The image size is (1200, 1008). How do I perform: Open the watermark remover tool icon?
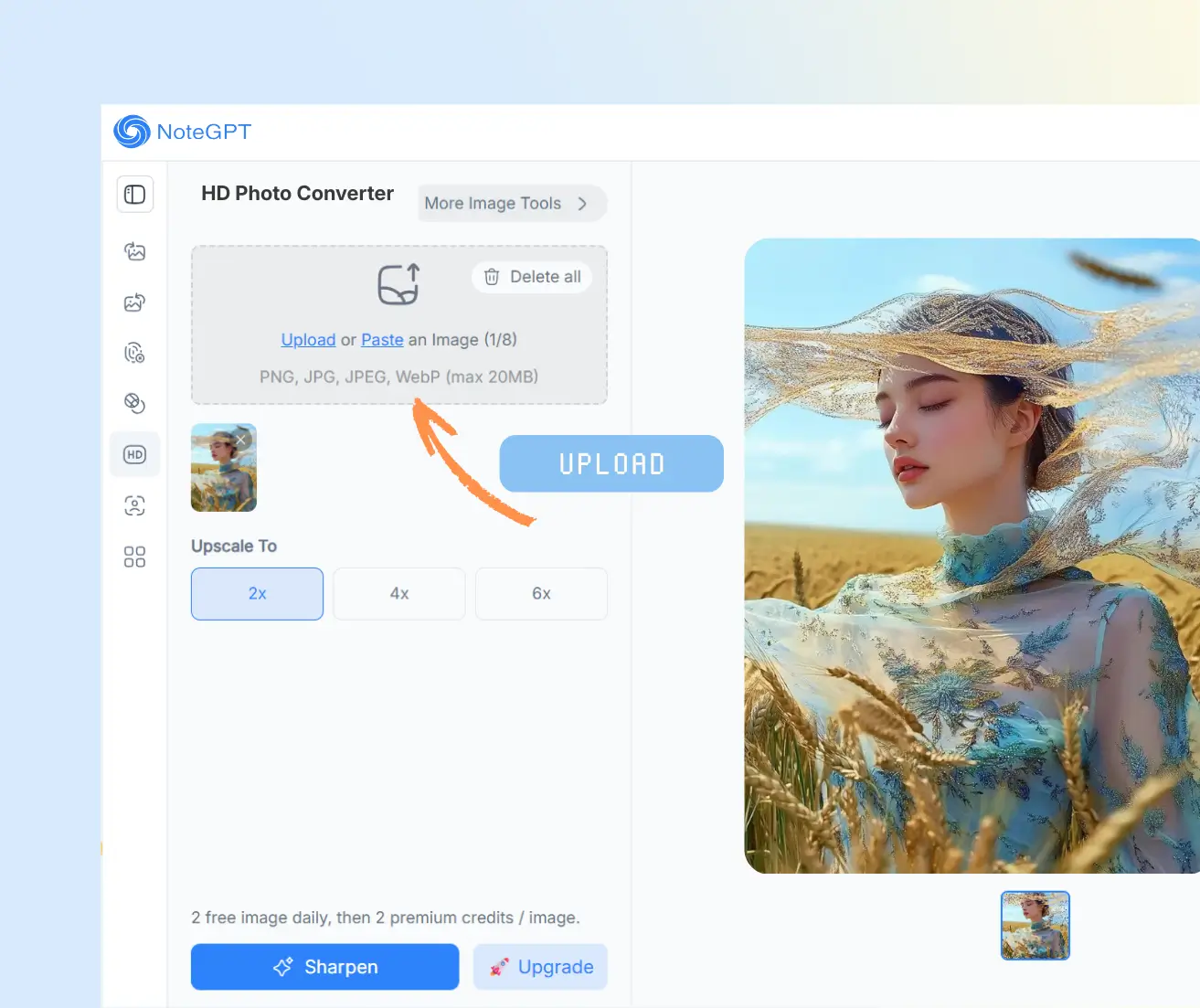[x=134, y=352]
